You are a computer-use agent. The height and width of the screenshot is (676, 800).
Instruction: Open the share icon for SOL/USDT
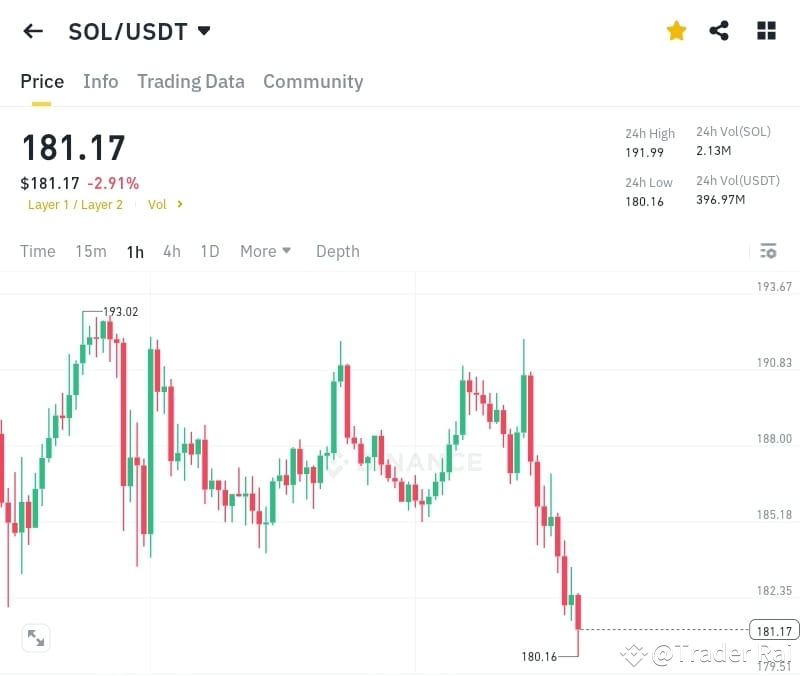click(719, 31)
